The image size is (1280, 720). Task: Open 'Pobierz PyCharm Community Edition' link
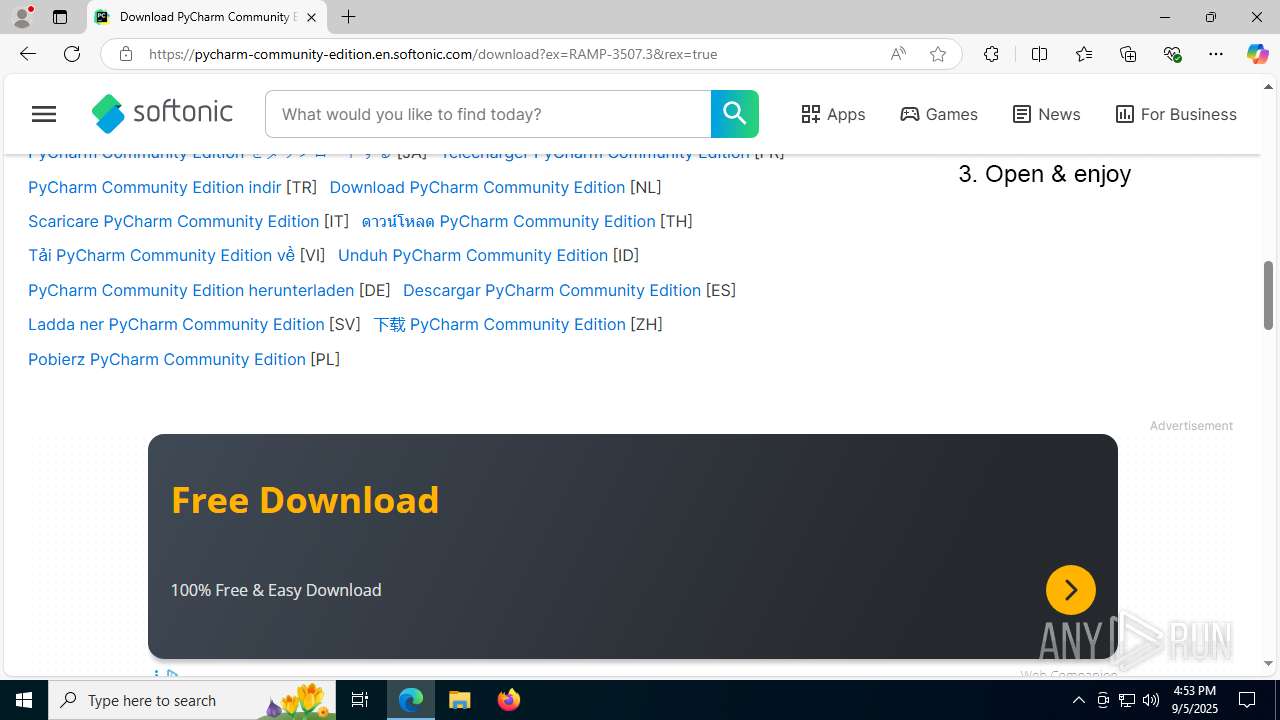[167, 359]
